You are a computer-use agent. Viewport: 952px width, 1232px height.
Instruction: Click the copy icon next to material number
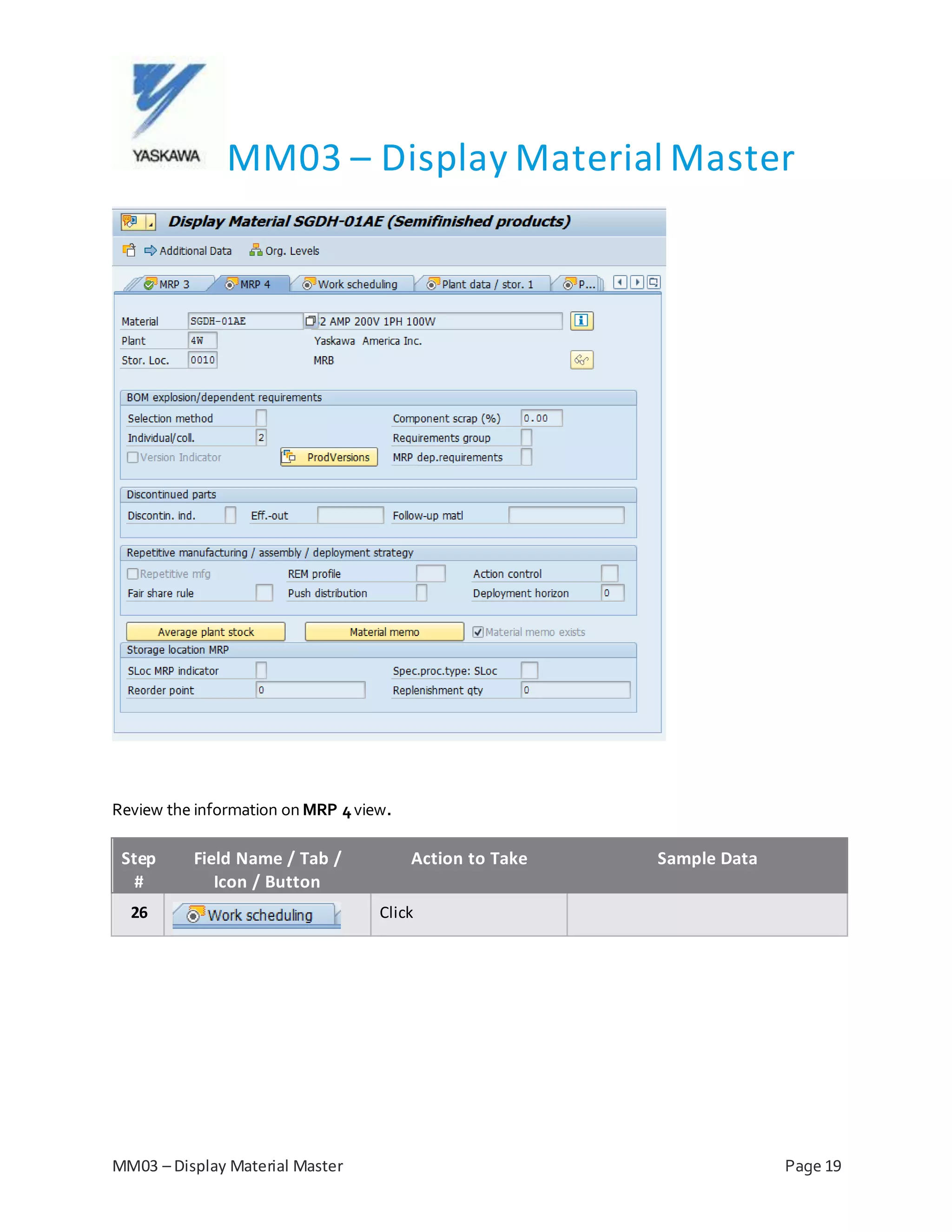(x=310, y=321)
